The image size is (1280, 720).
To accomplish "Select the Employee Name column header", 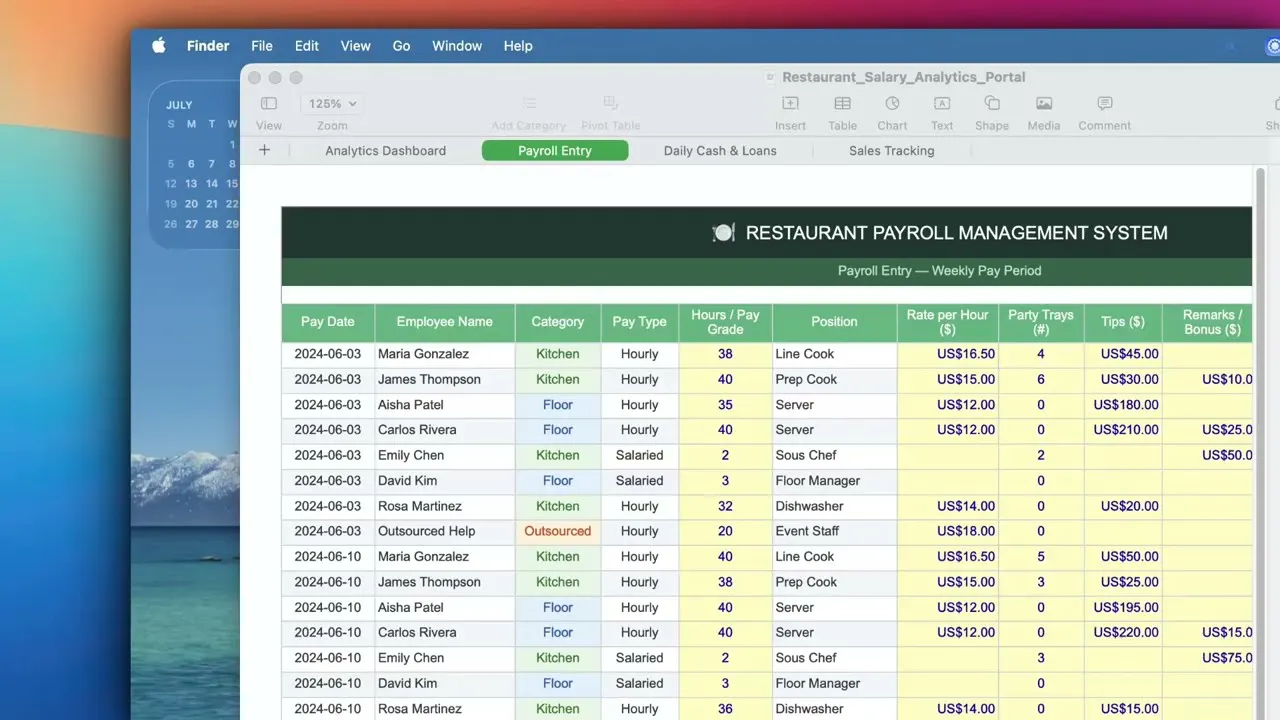I will pyautogui.click(x=445, y=322).
